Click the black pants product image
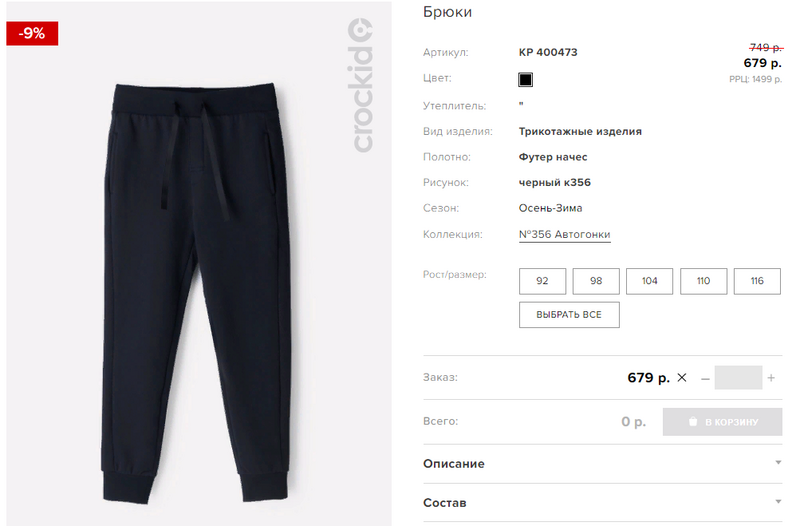Image resolution: width=800 pixels, height=526 pixels. (196, 293)
